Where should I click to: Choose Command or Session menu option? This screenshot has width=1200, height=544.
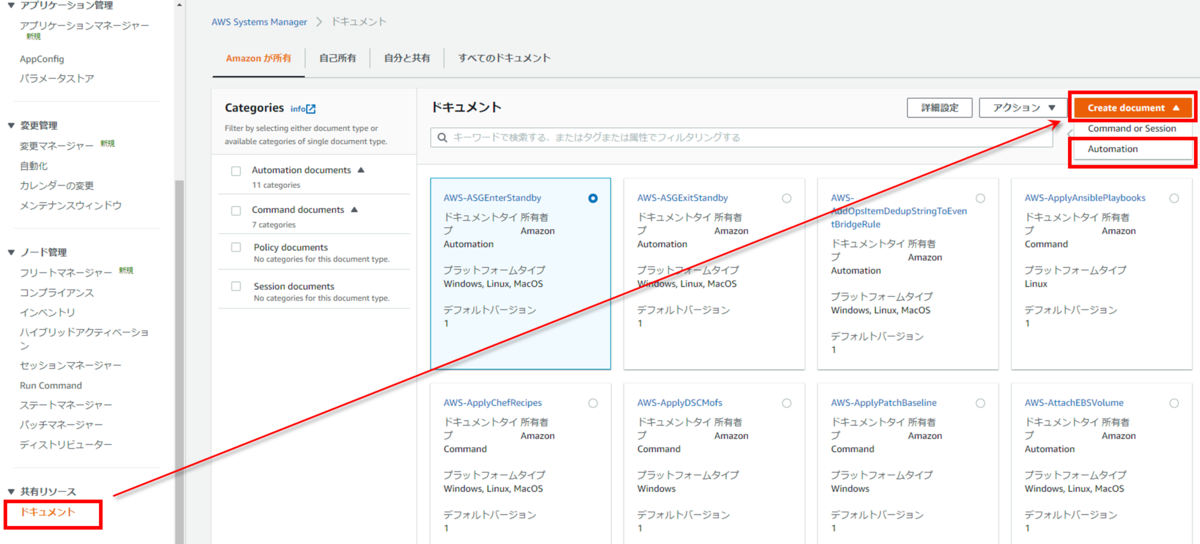tap(1132, 129)
